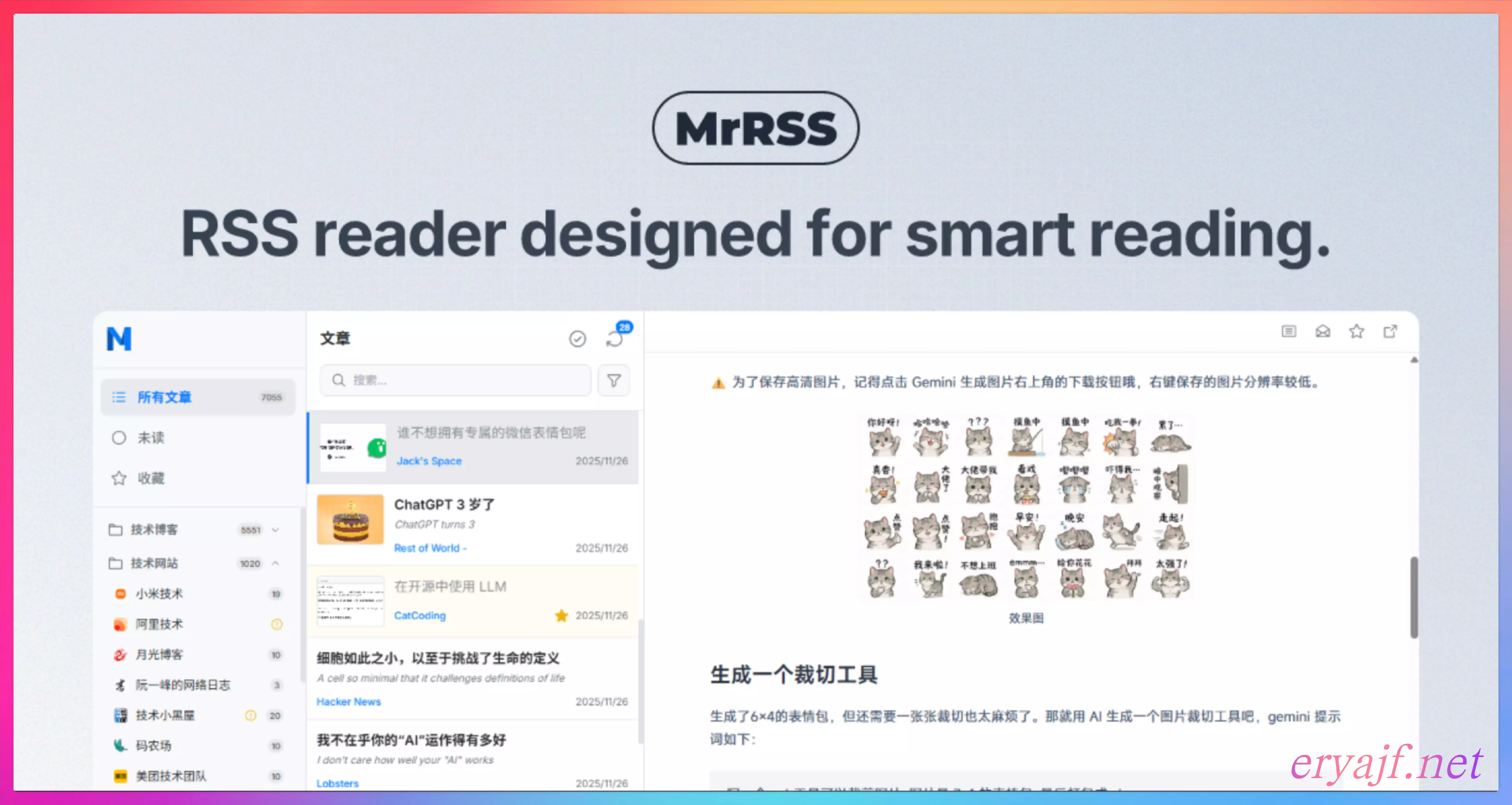Click the mark as read envelope icon
The width and height of the screenshot is (1512, 805).
tap(1322, 331)
